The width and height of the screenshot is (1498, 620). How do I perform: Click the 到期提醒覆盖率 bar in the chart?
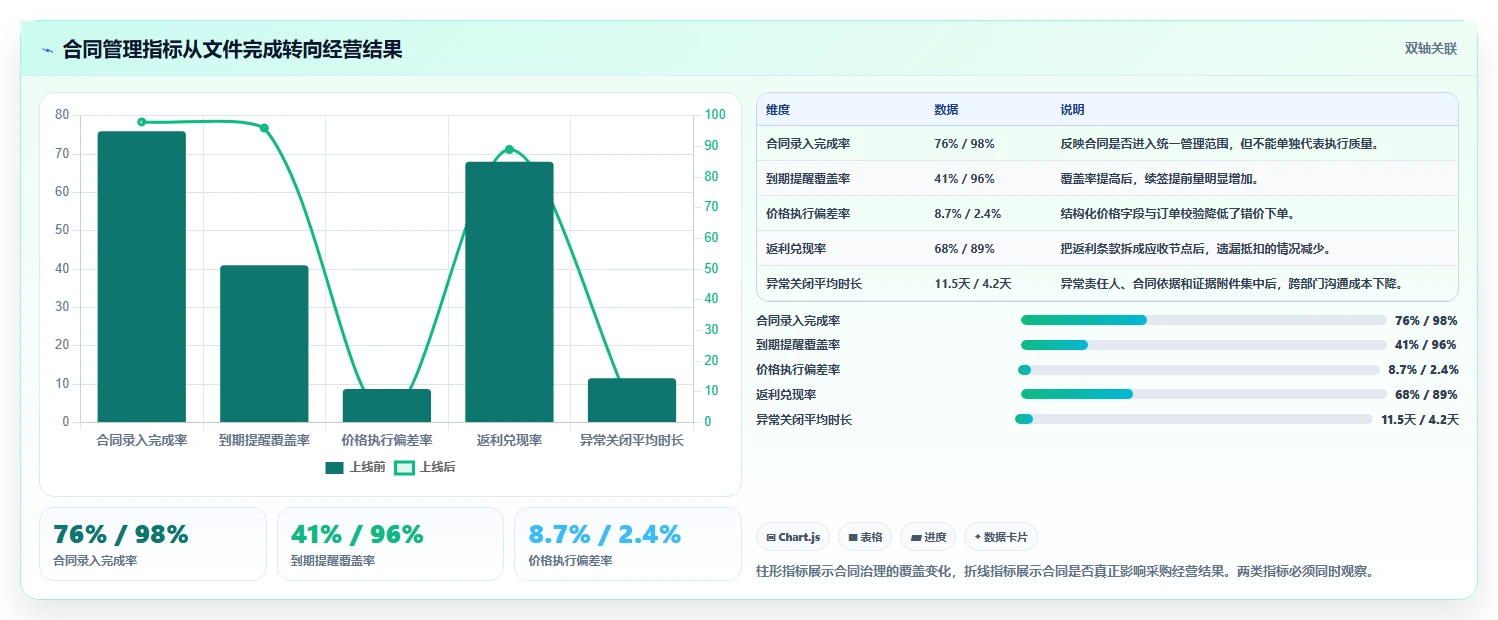point(264,344)
